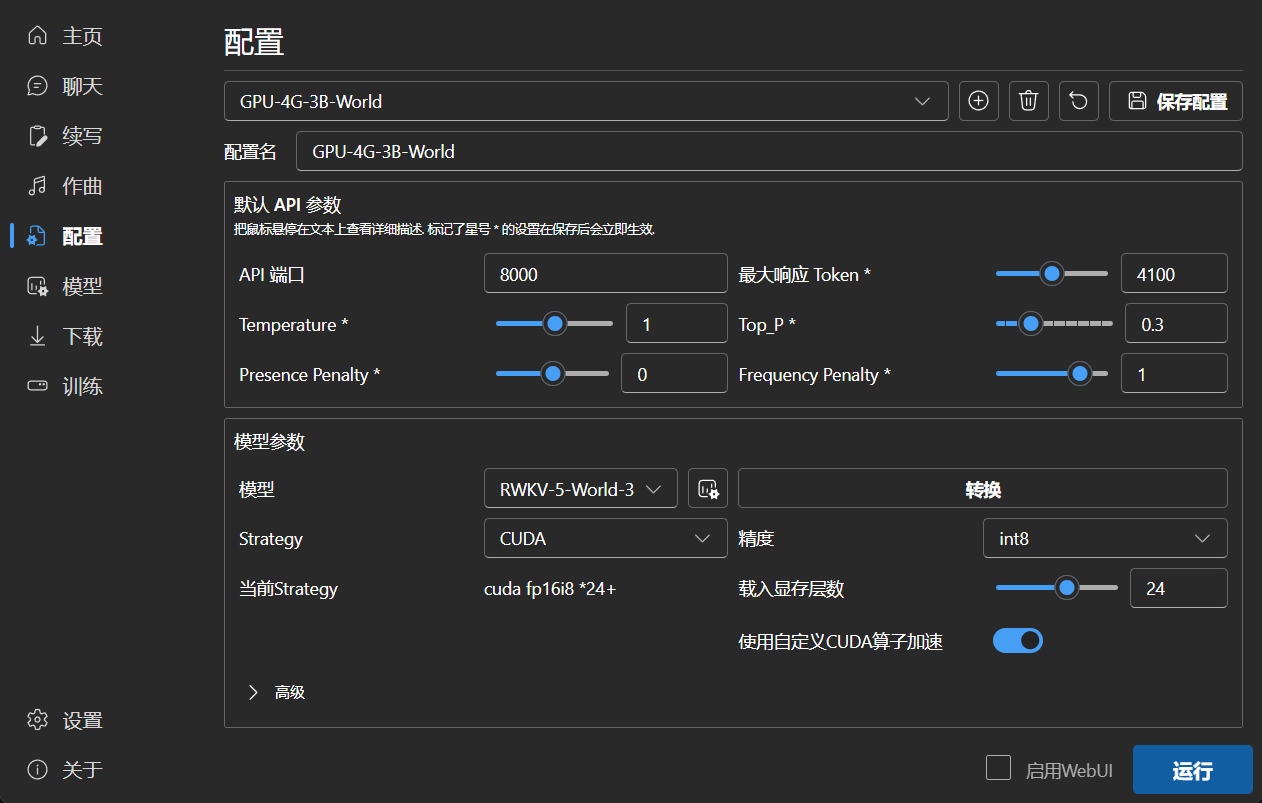Open the 聊天 chat page
This screenshot has height=803, width=1262.
[66, 87]
